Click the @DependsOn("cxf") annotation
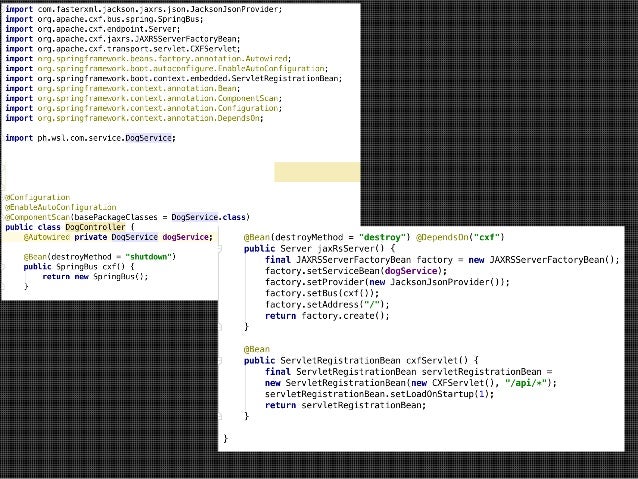Viewport: 638px width, 479px height. pyautogui.click(x=460, y=237)
